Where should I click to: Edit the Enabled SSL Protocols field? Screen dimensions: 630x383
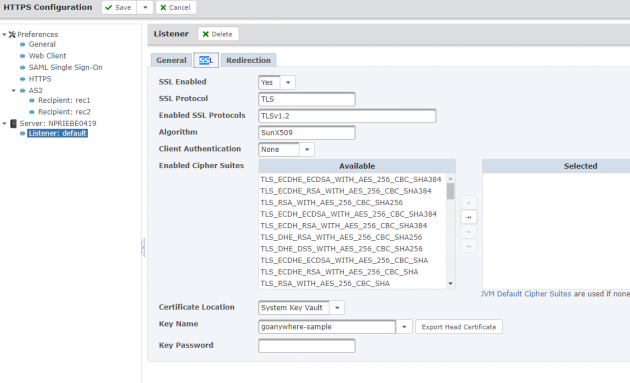click(347, 116)
